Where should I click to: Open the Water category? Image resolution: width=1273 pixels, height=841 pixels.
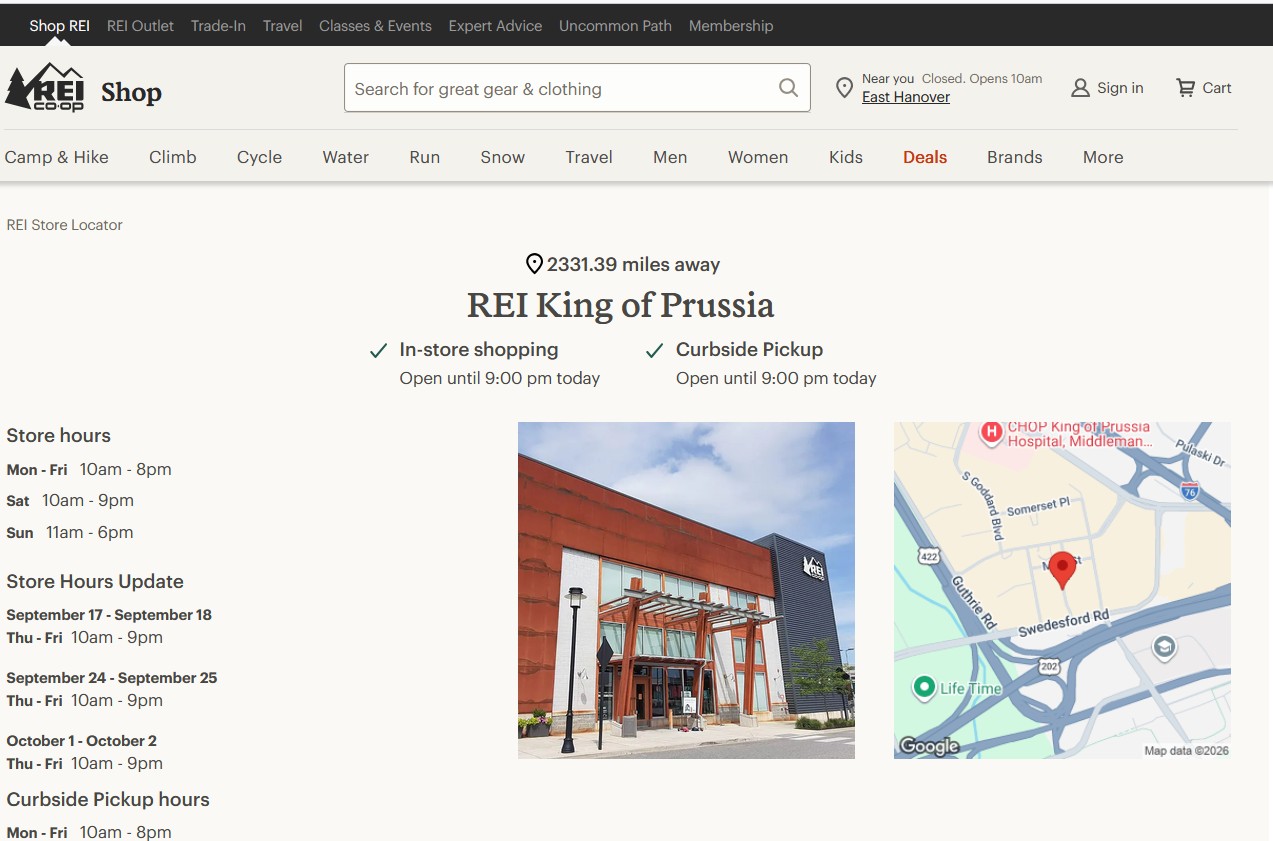(346, 157)
